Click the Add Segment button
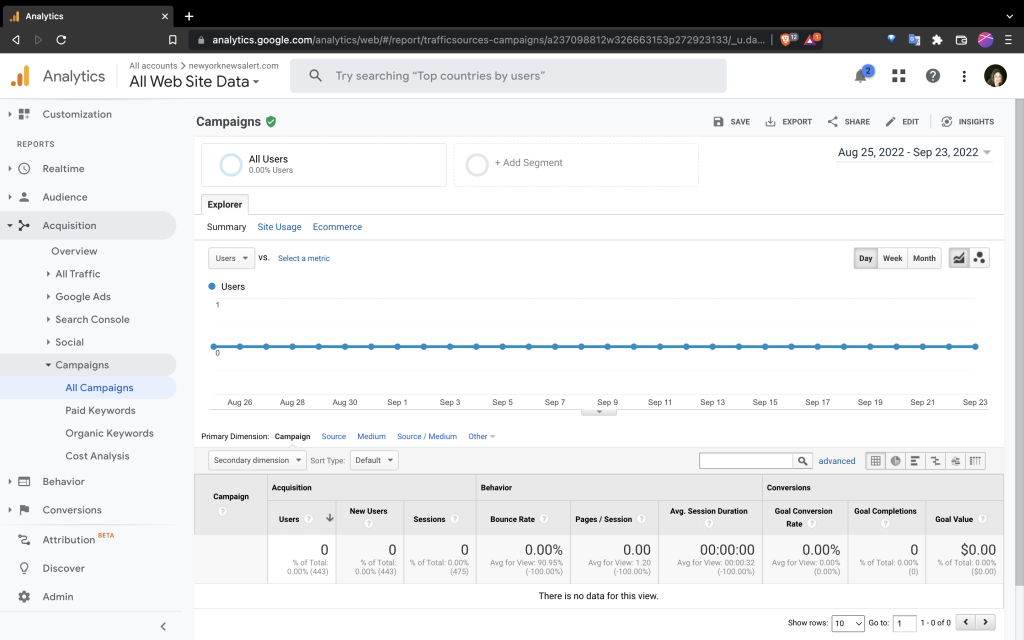Screen dimensions: 1024x640 coord(528,163)
